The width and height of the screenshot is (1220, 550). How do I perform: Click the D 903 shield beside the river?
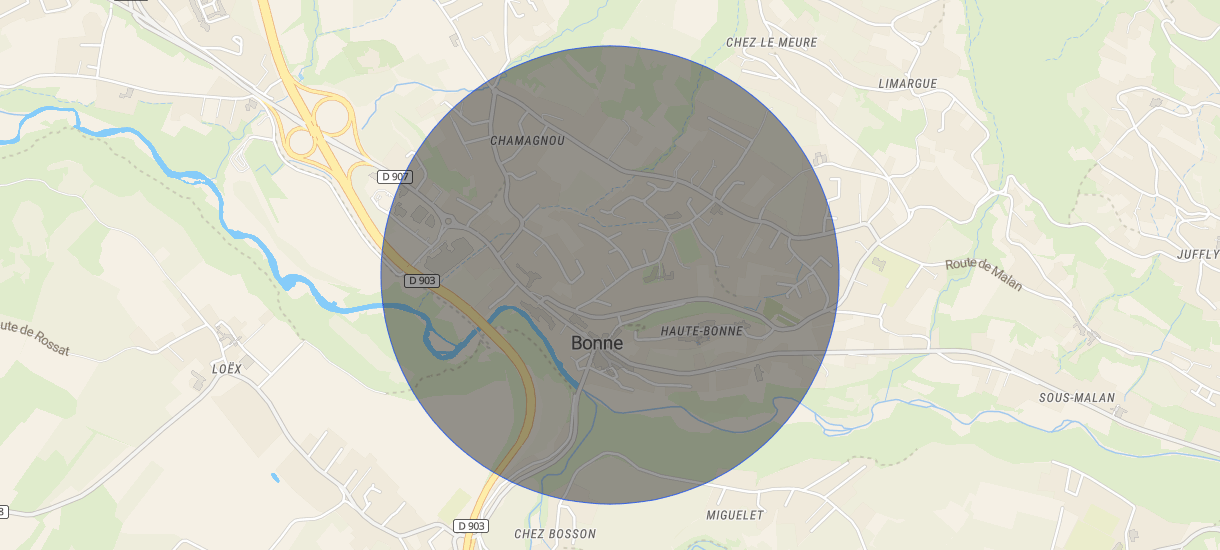[422, 281]
